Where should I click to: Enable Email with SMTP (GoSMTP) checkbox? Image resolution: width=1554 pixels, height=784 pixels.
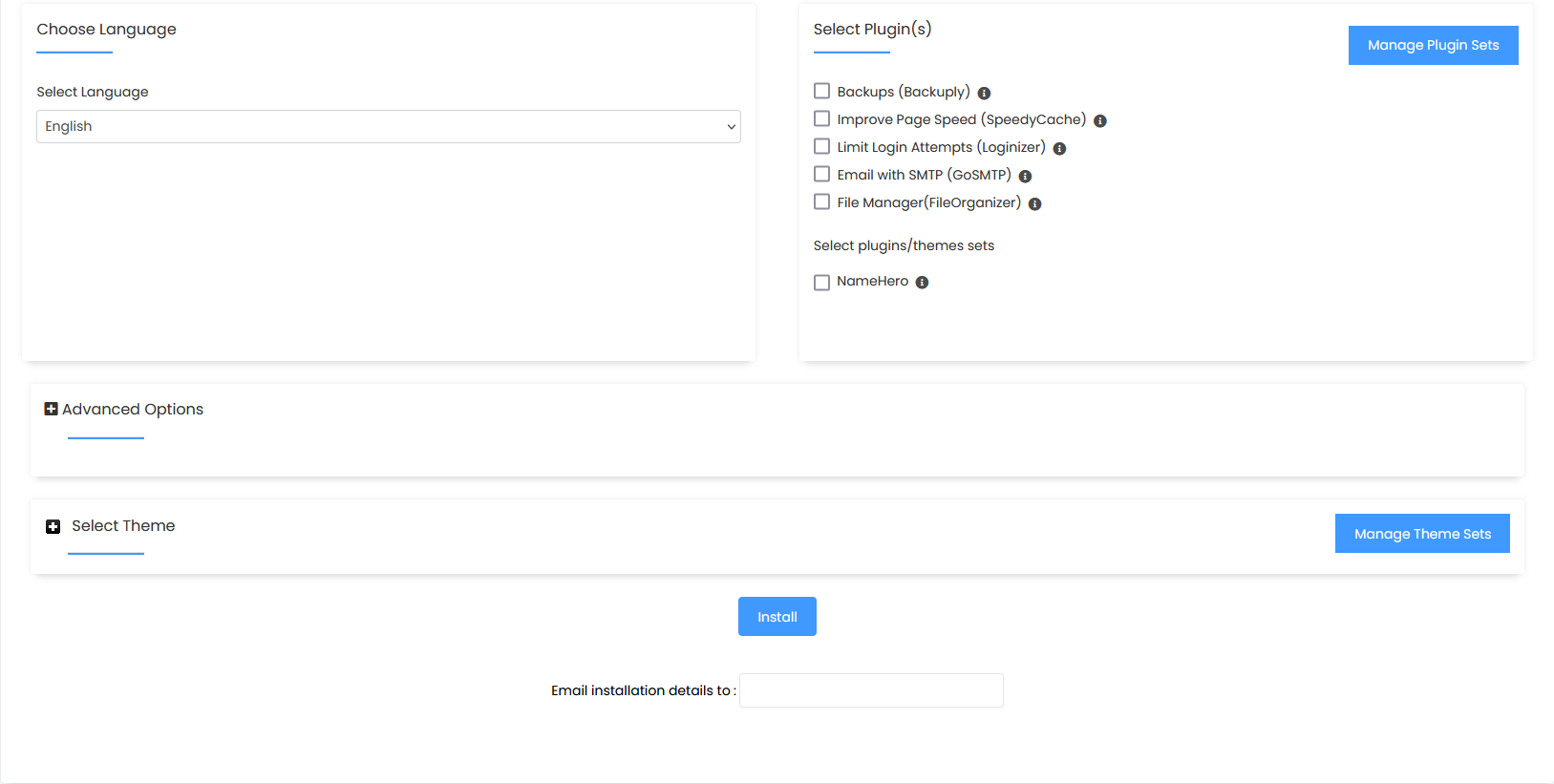coord(821,174)
